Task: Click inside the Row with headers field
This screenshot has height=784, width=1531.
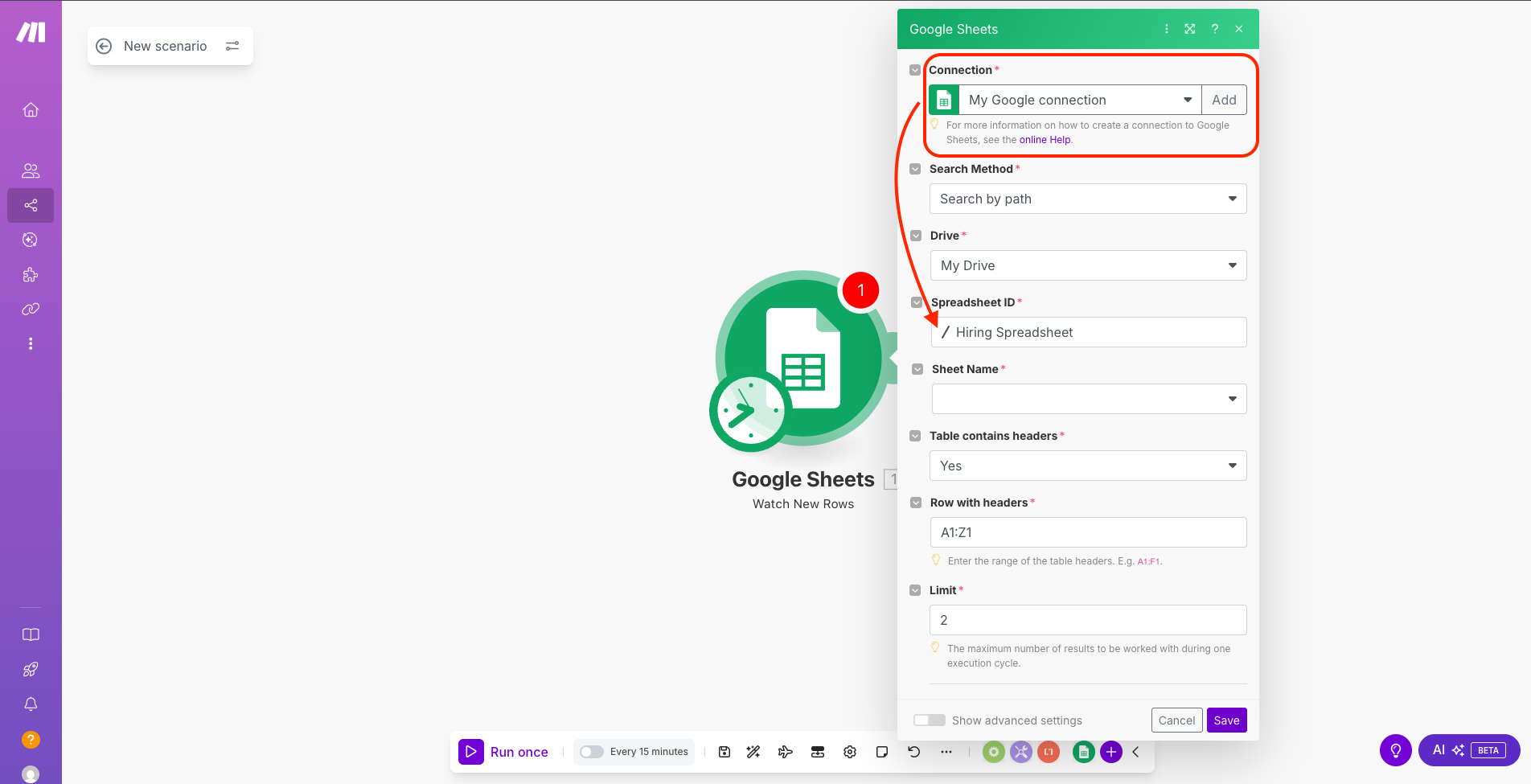Action: point(1087,532)
